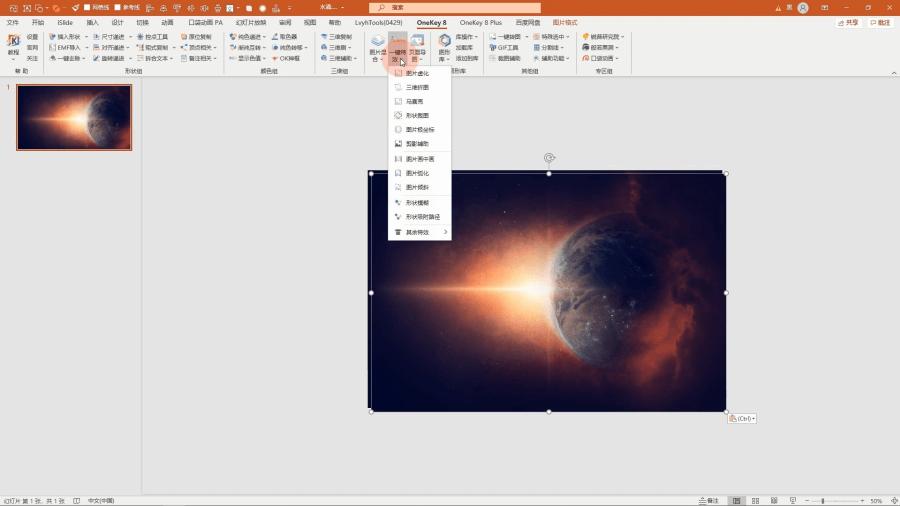Screen dimensions: 900x506
Task: Click the zoom slider in status bar
Action: pos(835,501)
